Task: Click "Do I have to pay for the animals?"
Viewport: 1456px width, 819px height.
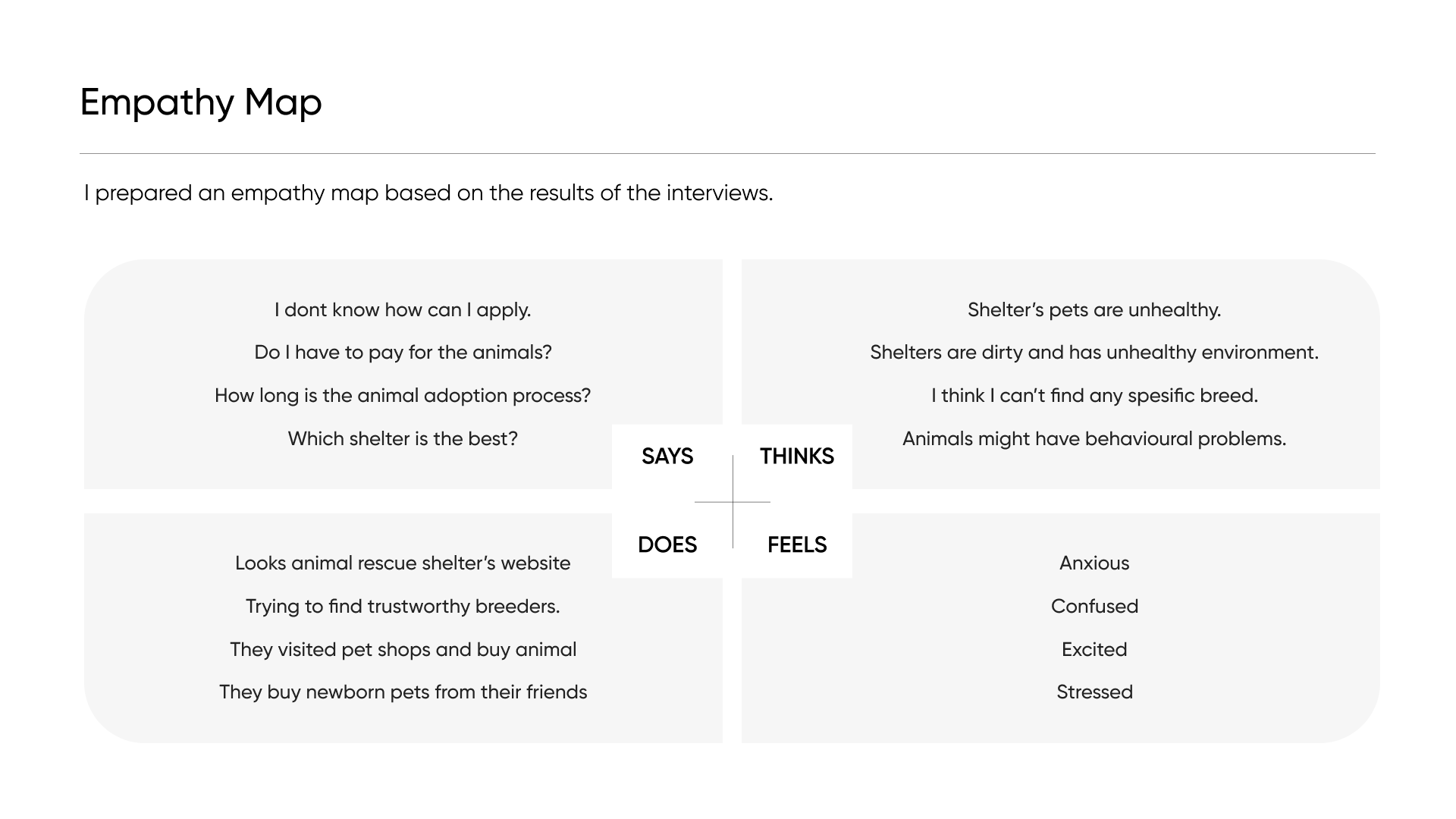Action: click(x=403, y=353)
